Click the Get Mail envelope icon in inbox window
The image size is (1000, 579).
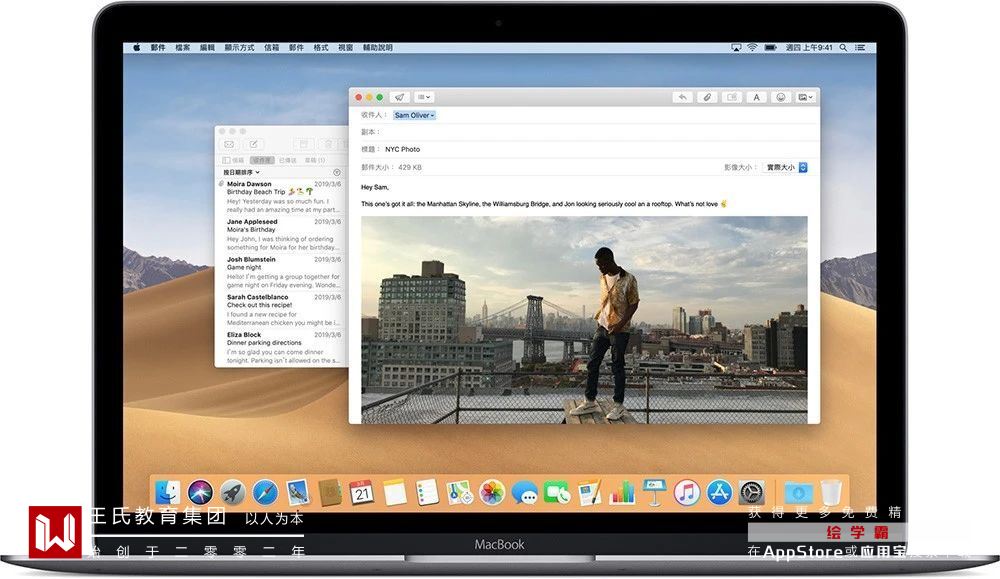229,144
